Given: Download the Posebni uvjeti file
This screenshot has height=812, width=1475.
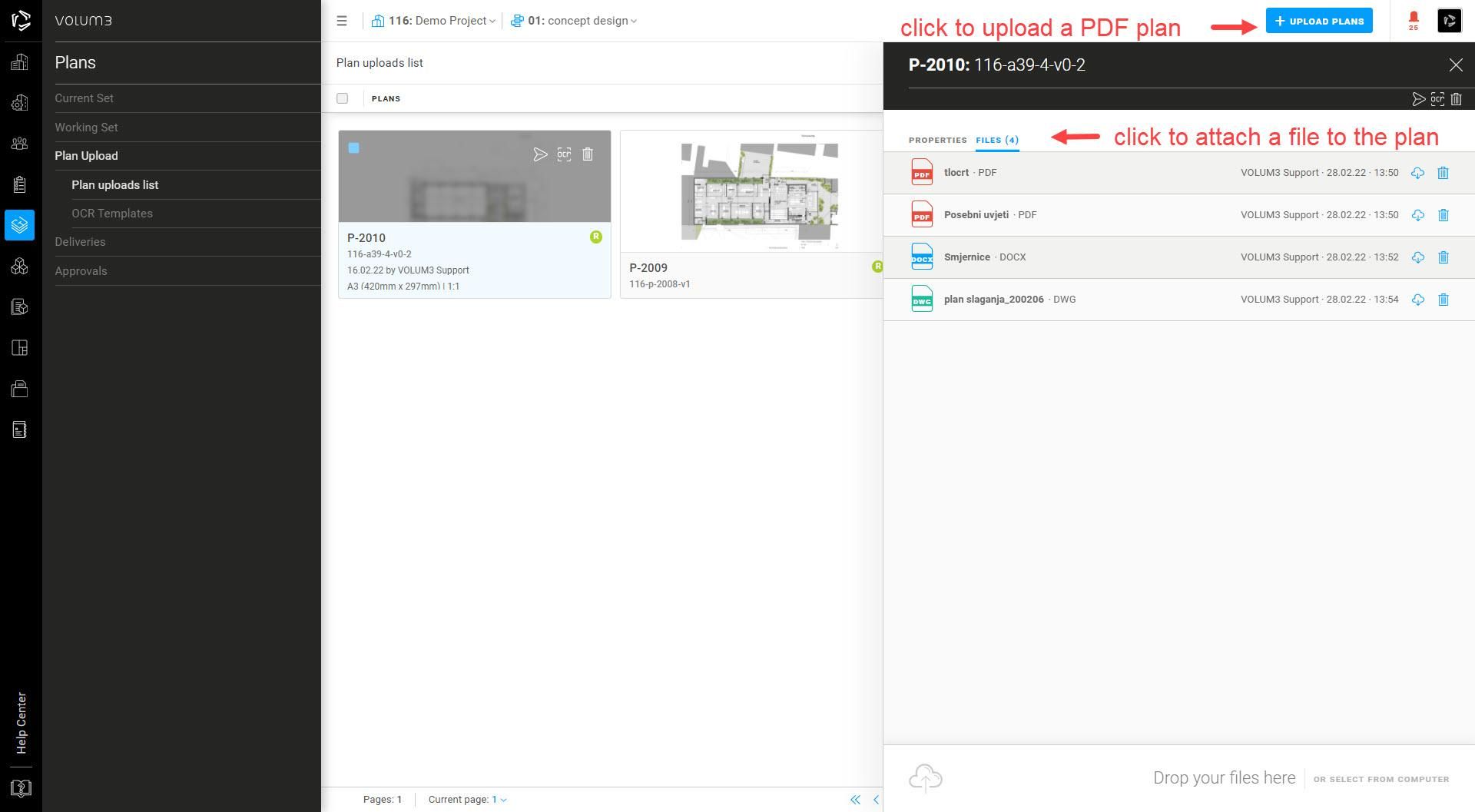Looking at the screenshot, I should click(1417, 215).
